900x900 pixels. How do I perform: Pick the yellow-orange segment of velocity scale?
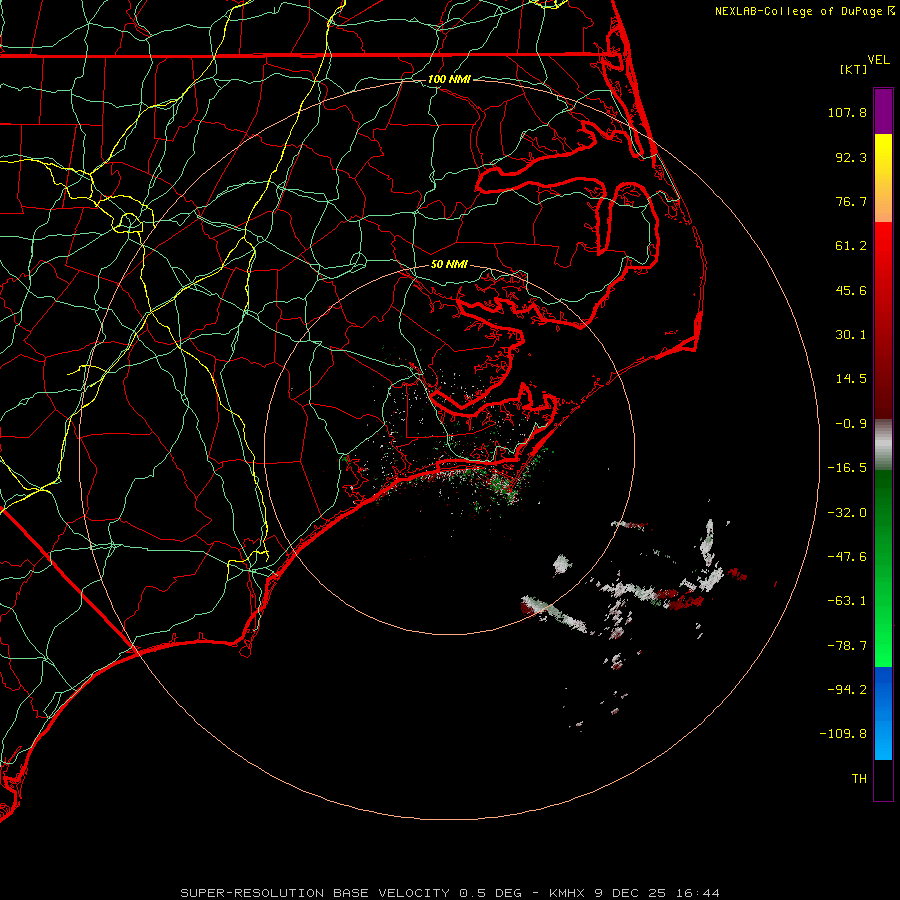point(883,178)
